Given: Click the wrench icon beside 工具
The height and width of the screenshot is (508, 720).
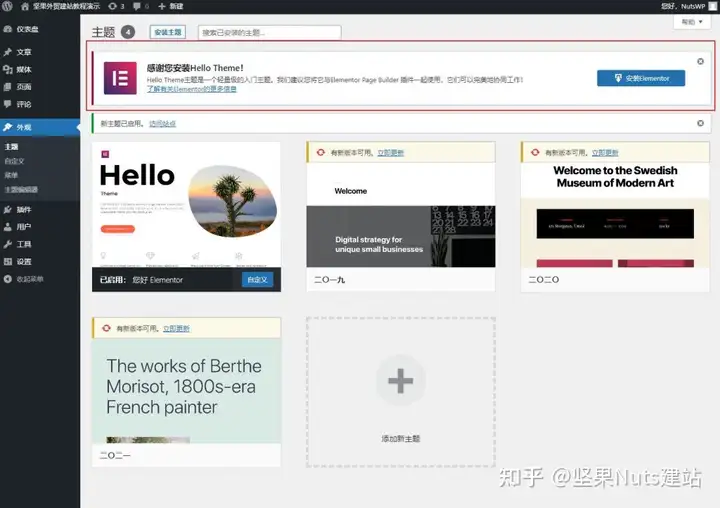Looking at the screenshot, I should (x=7, y=244).
